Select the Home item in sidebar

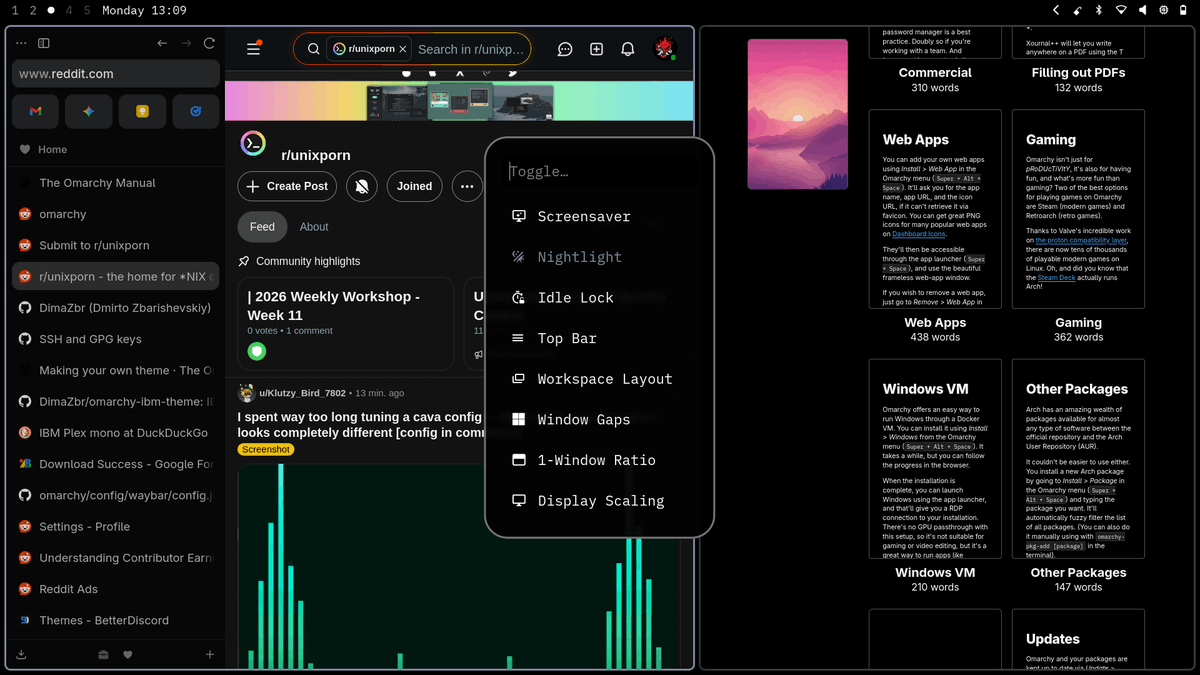[x=116, y=150]
